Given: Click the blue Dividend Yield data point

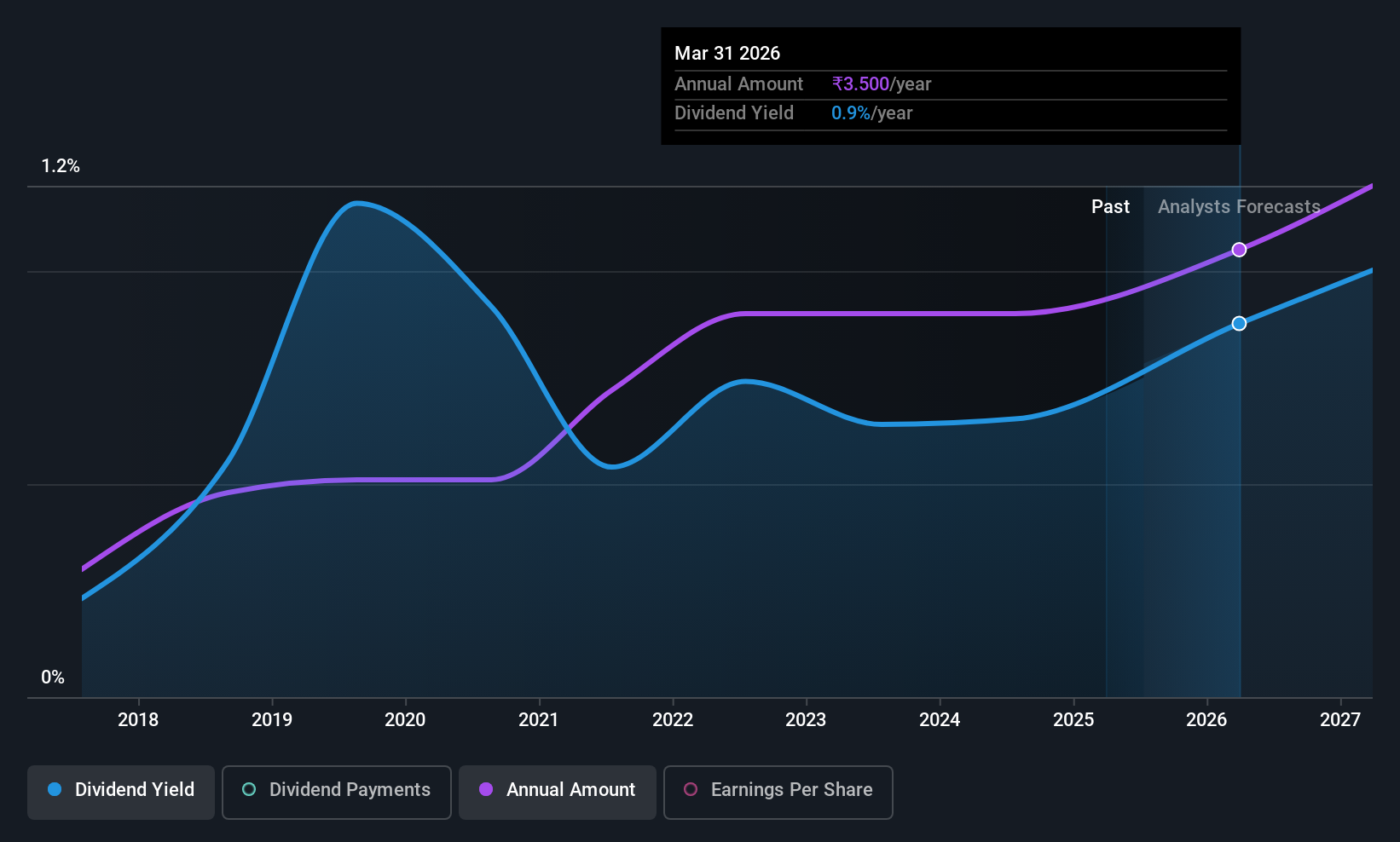Looking at the screenshot, I should click(x=1239, y=323).
